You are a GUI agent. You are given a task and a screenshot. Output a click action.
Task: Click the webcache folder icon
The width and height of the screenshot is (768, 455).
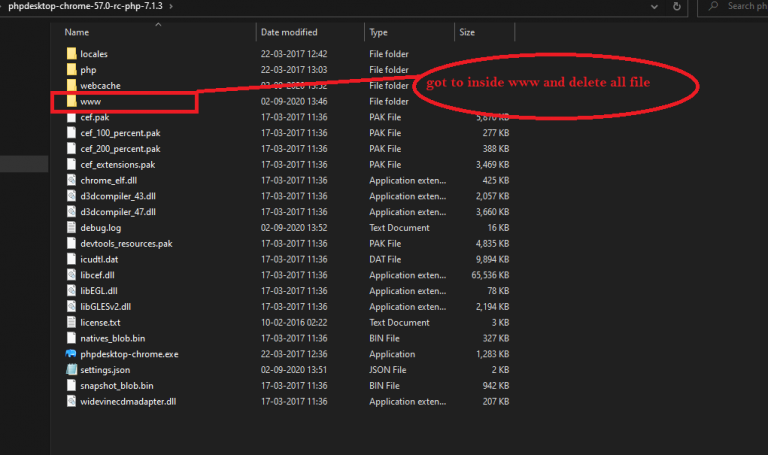pyautogui.click(x=71, y=85)
